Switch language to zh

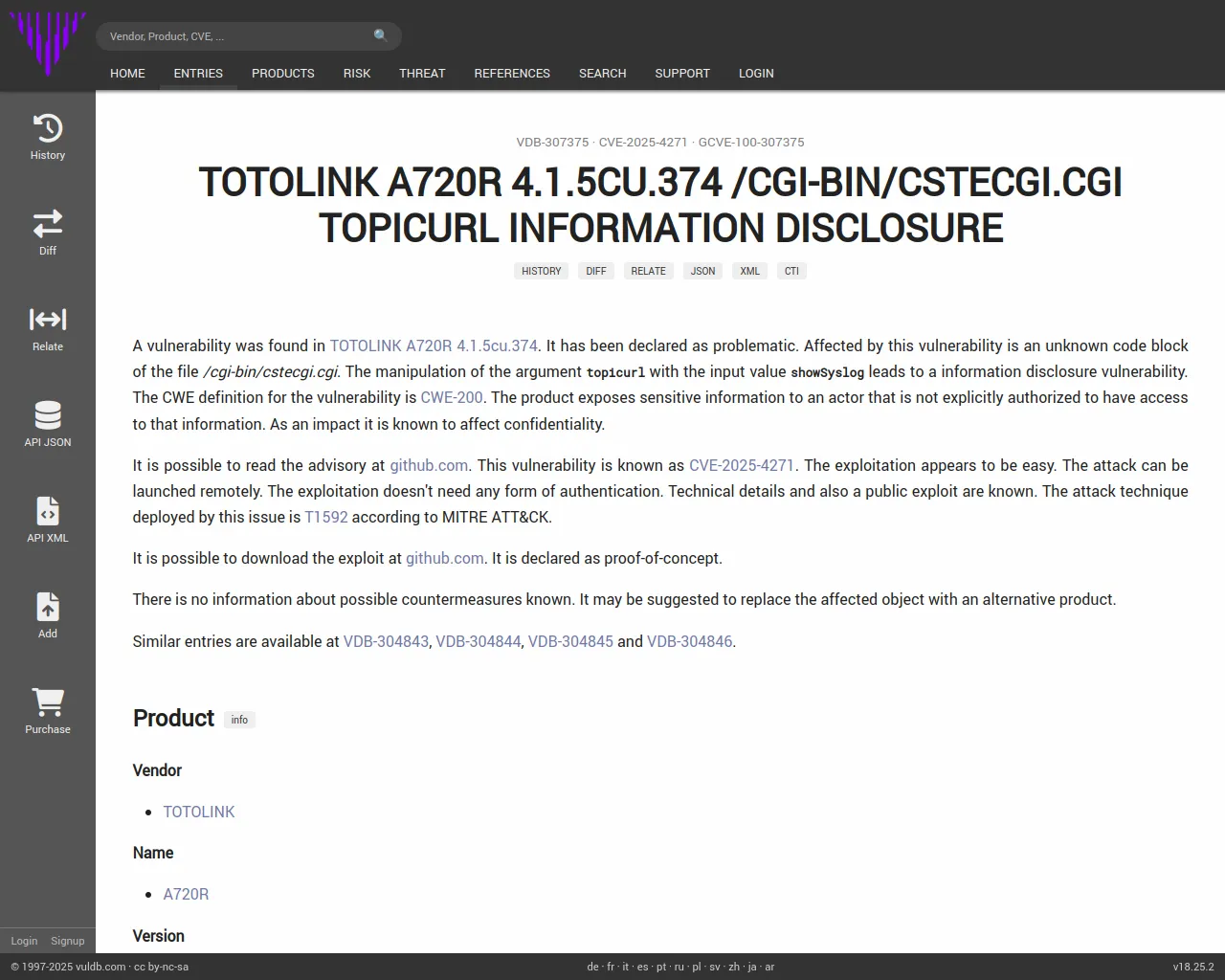pyautogui.click(x=734, y=967)
